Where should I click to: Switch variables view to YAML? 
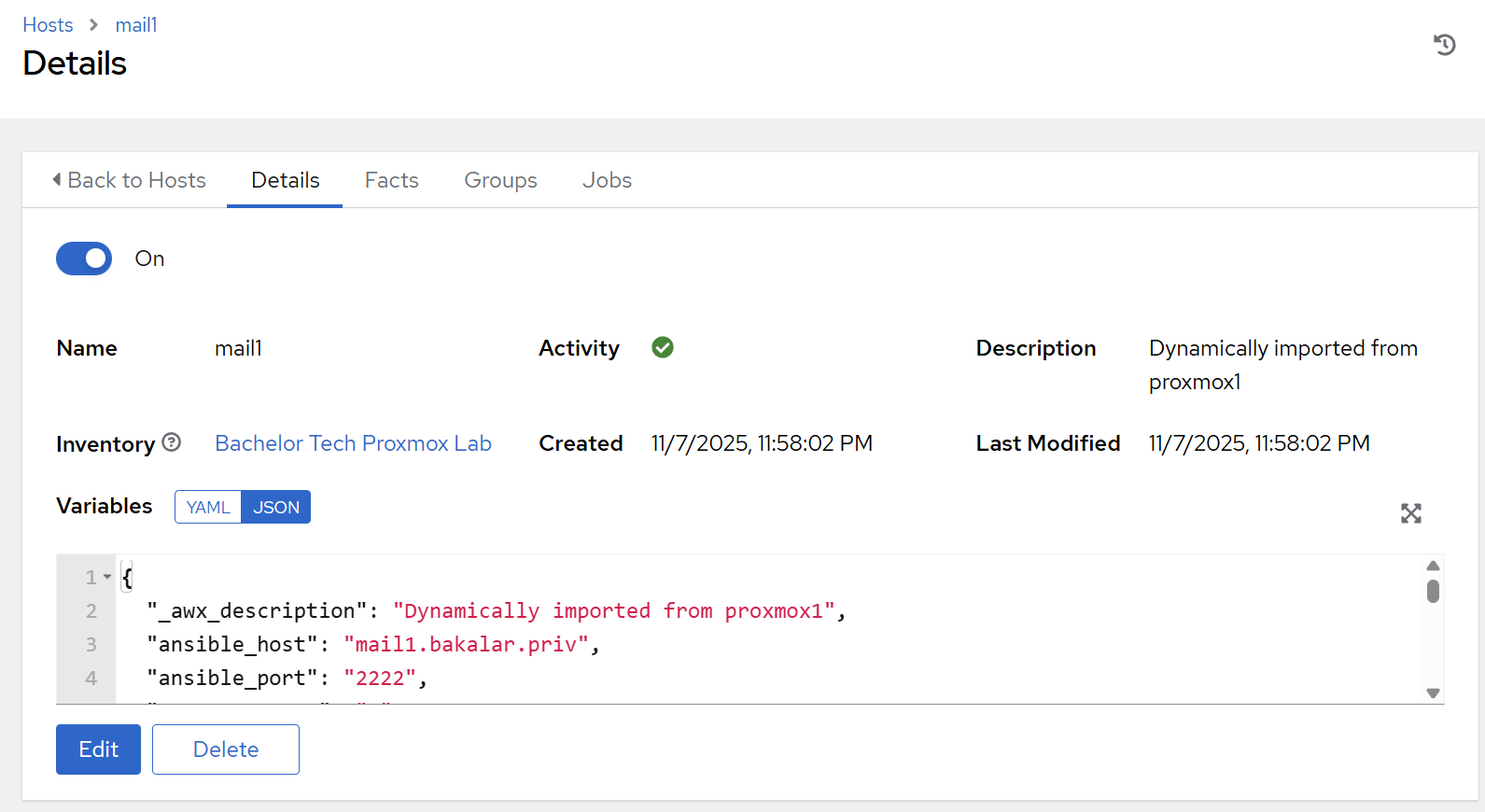click(x=208, y=507)
